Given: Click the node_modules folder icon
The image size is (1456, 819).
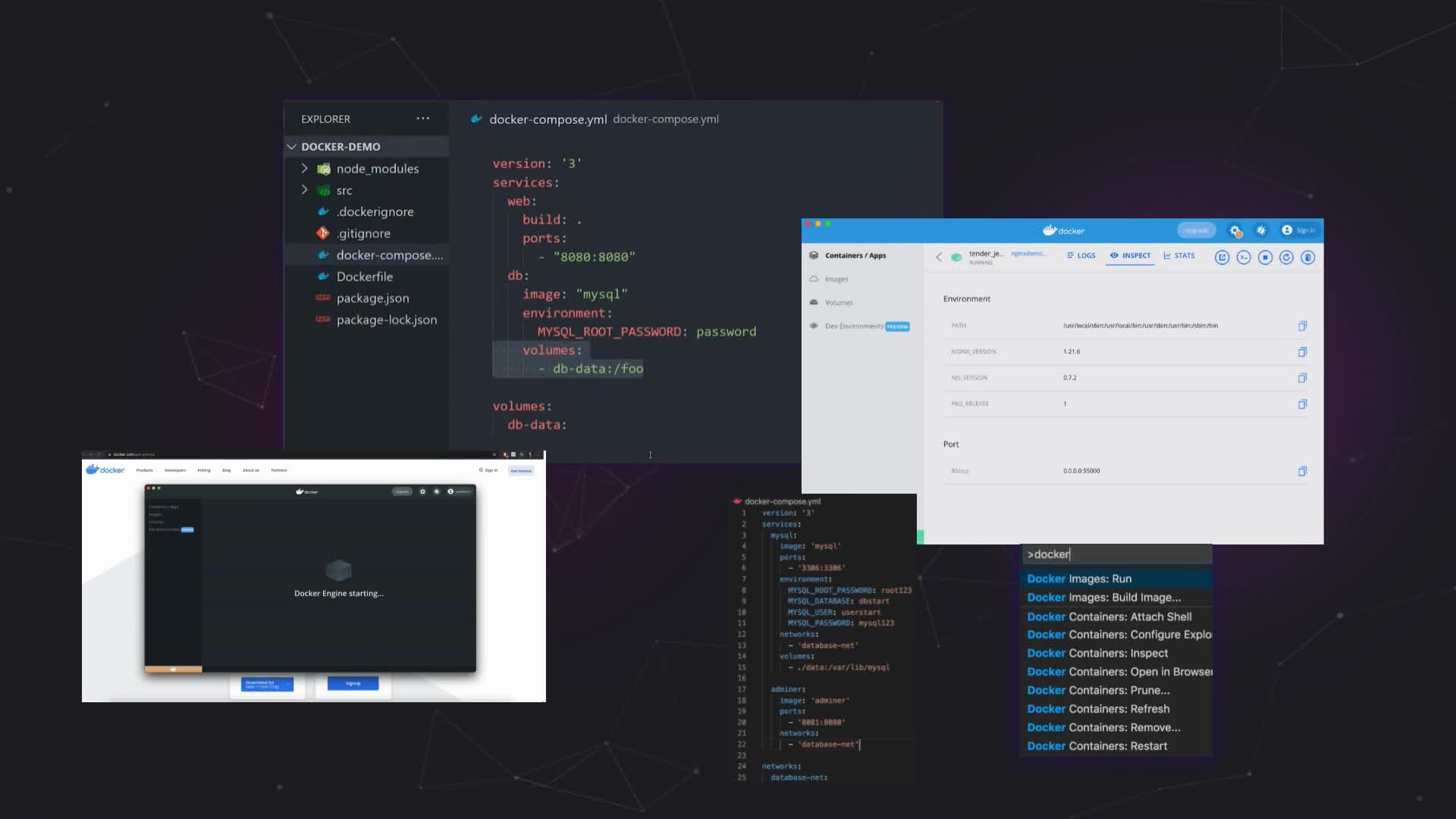Looking at the screenshot, I should [x=324, y=168].
